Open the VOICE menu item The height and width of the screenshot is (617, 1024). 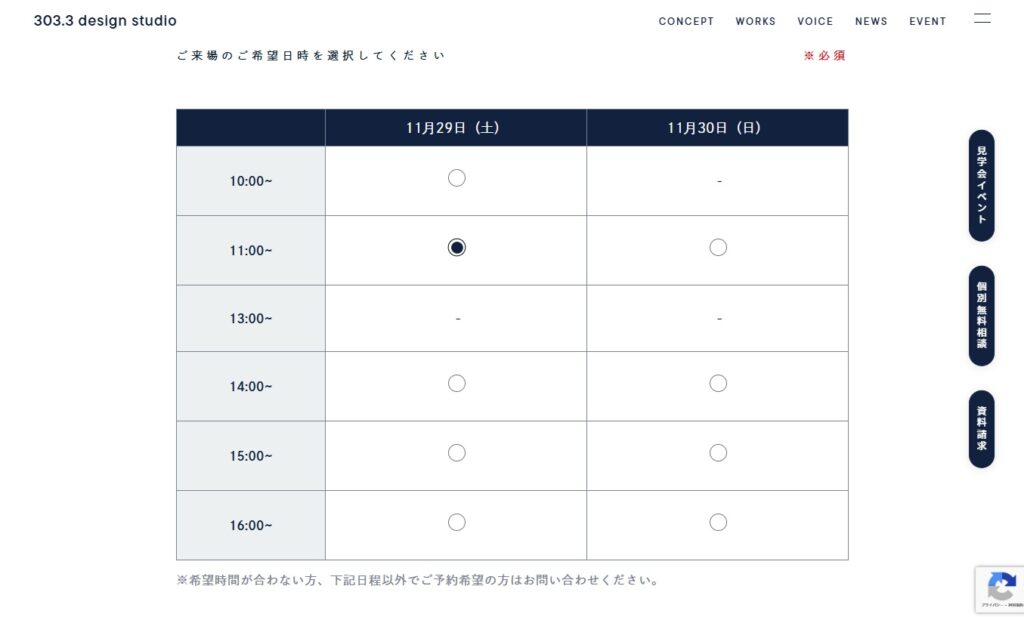point(815,21)
